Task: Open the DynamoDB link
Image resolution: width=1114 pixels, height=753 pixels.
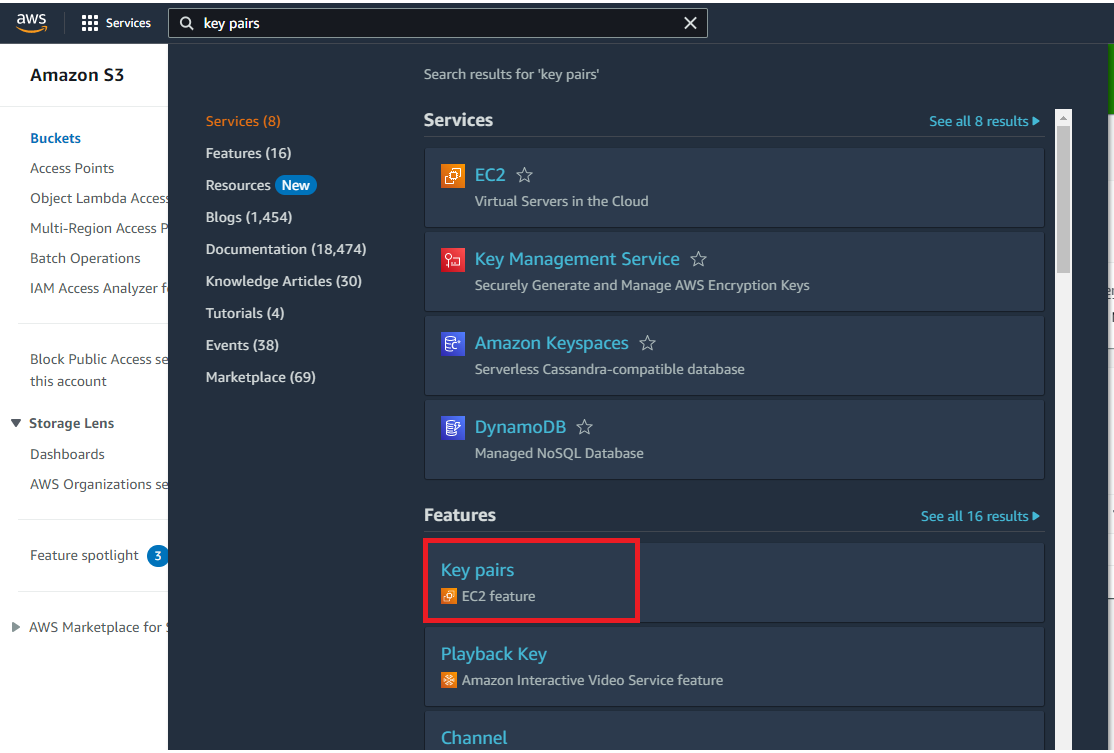Action: (520, 427)
